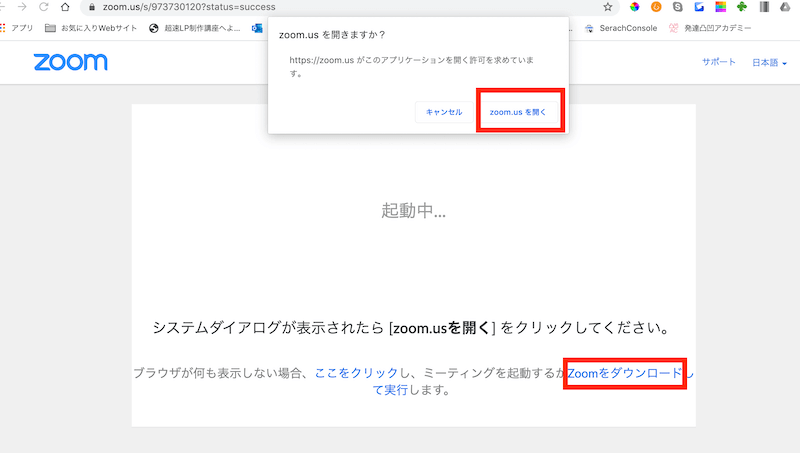Open the Google Drive extension icon
800x453 pixels.
pyautogui.click(x=786, y=7)
